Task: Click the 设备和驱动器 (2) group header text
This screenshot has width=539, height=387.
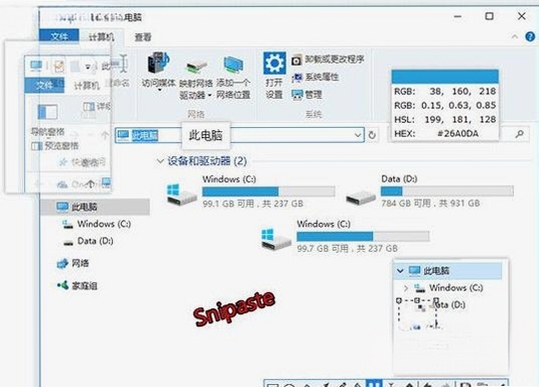Action: [207, 161]
